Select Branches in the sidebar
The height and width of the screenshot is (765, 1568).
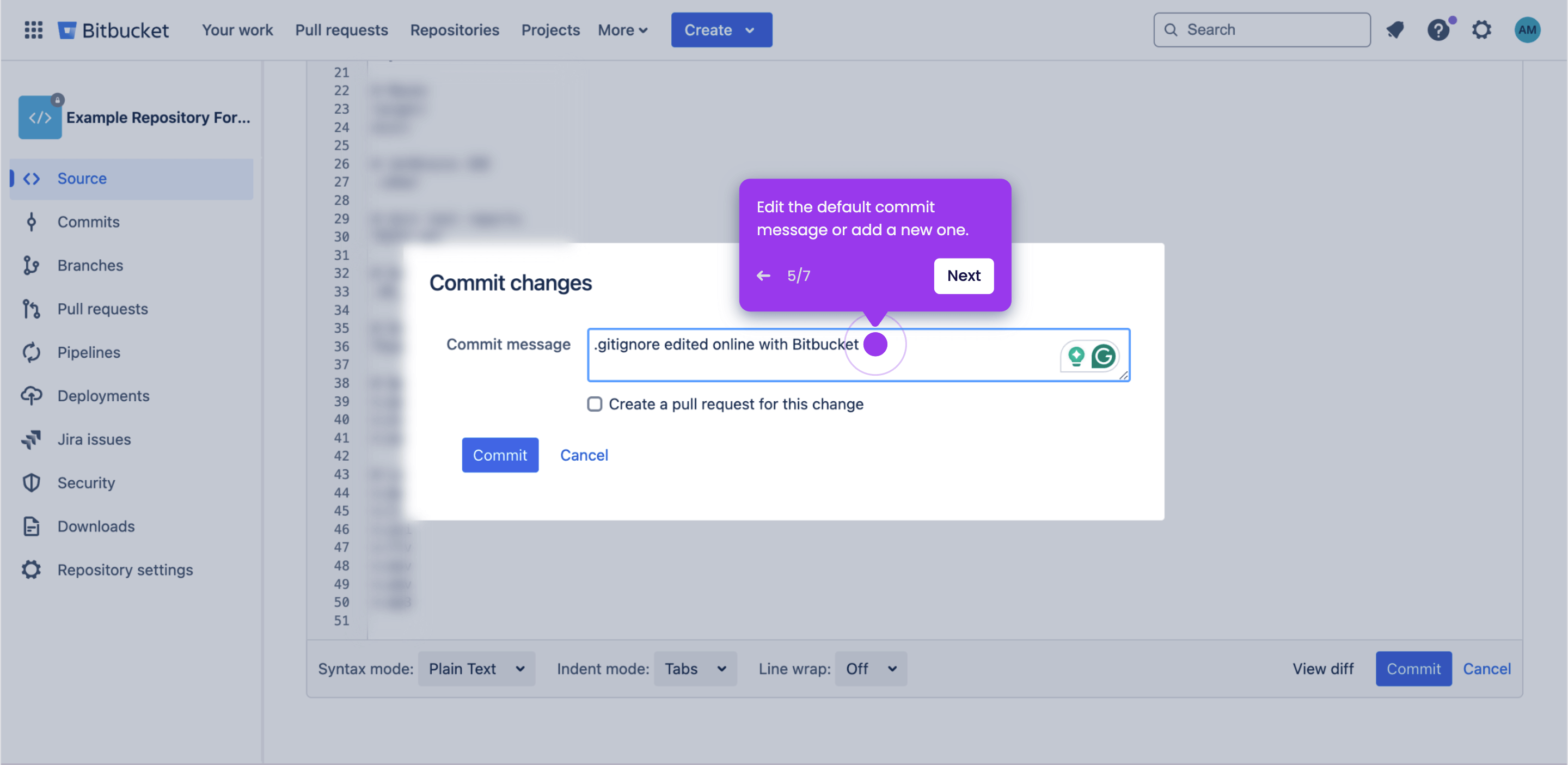131,265
